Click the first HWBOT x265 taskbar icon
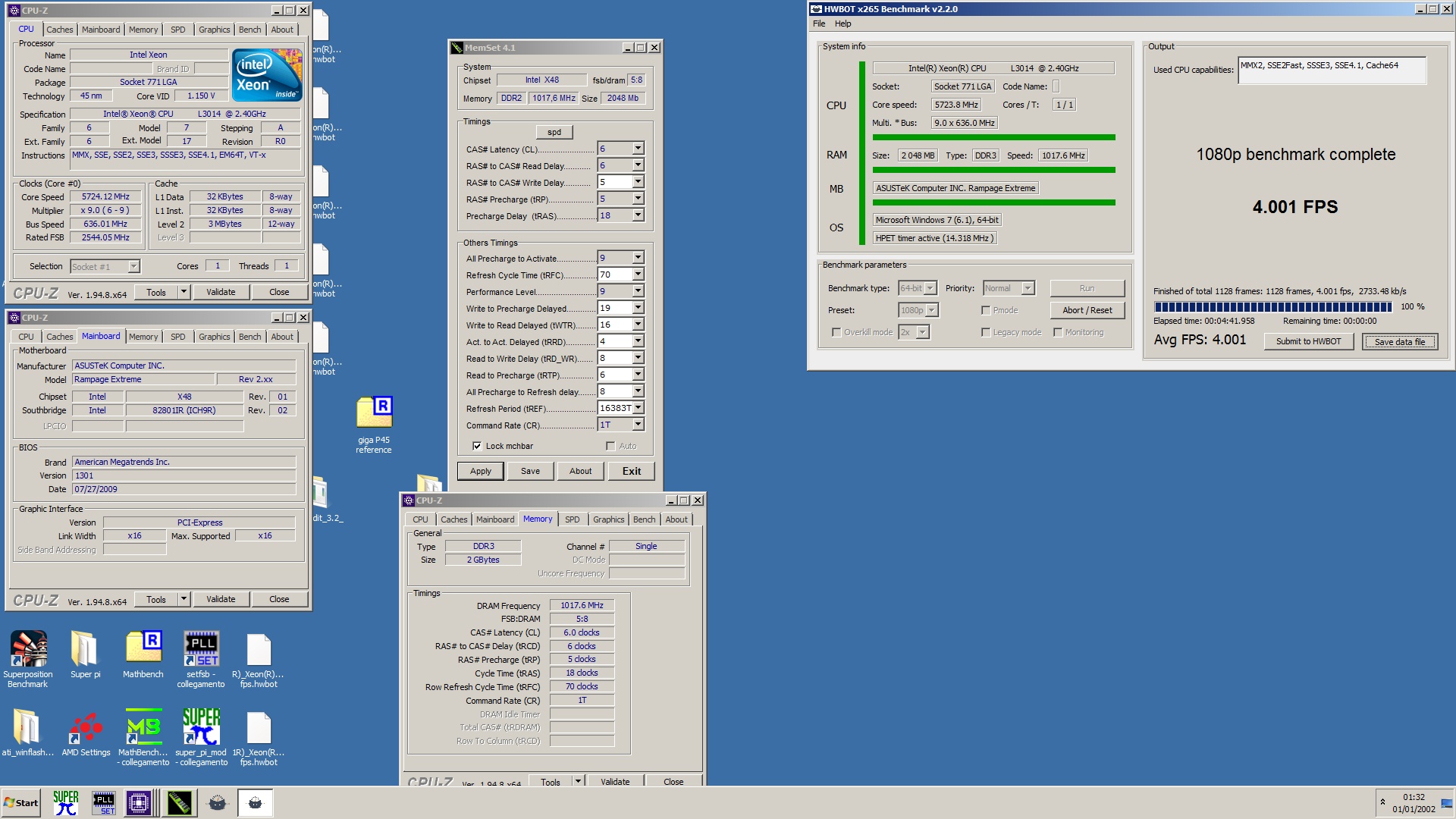 coord(218,803)
